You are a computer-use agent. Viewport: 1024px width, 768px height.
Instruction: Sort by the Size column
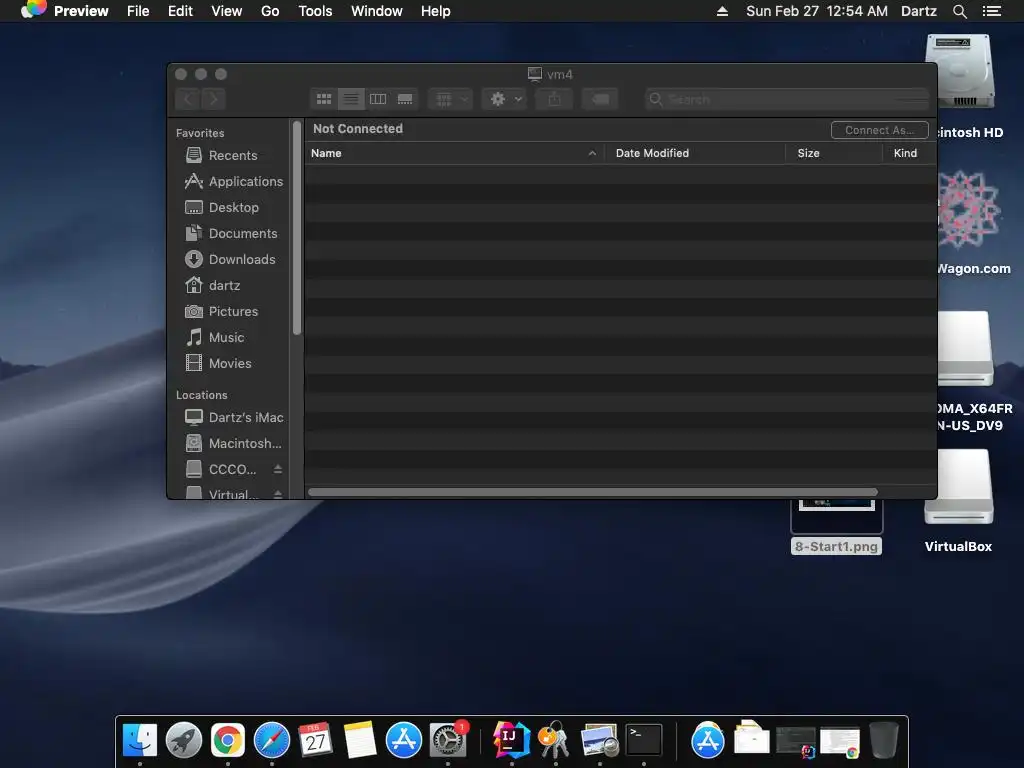tap(834, 153)
